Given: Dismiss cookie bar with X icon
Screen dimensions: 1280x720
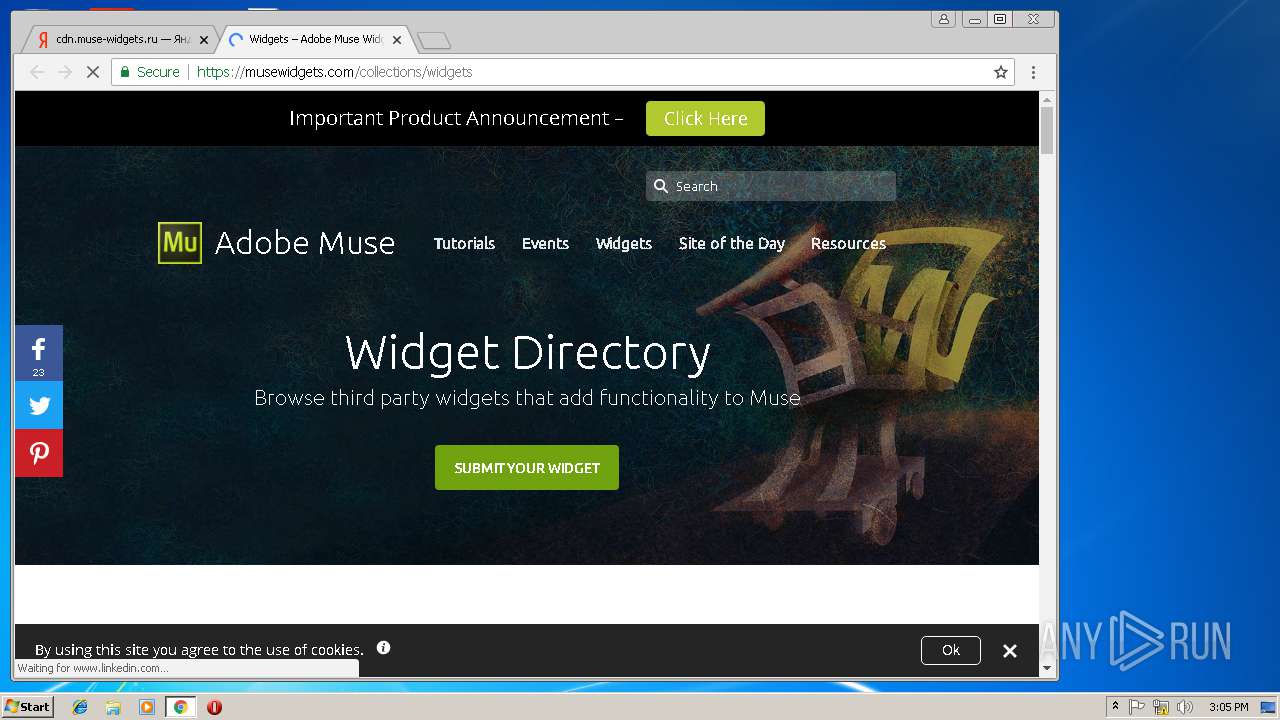Looking at the screenshot, I should point(1010,651).
